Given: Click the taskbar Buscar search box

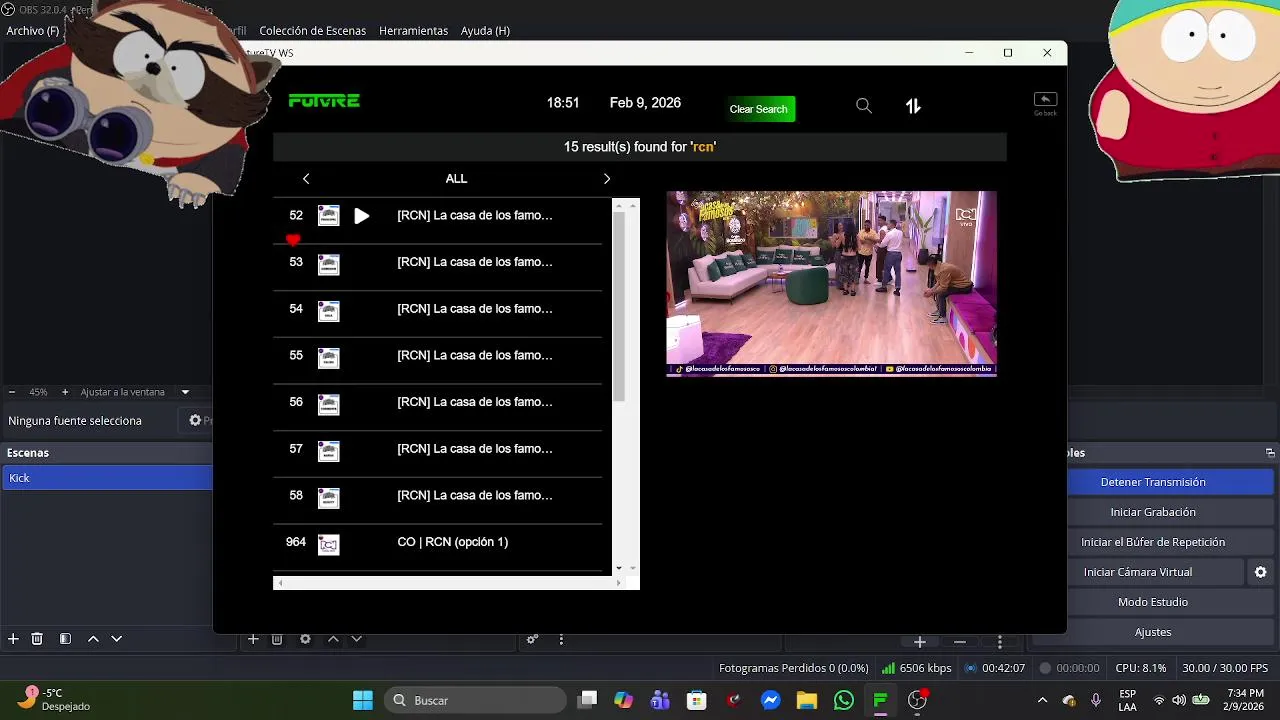Looking at the screenshot, I should click(476, 700).
